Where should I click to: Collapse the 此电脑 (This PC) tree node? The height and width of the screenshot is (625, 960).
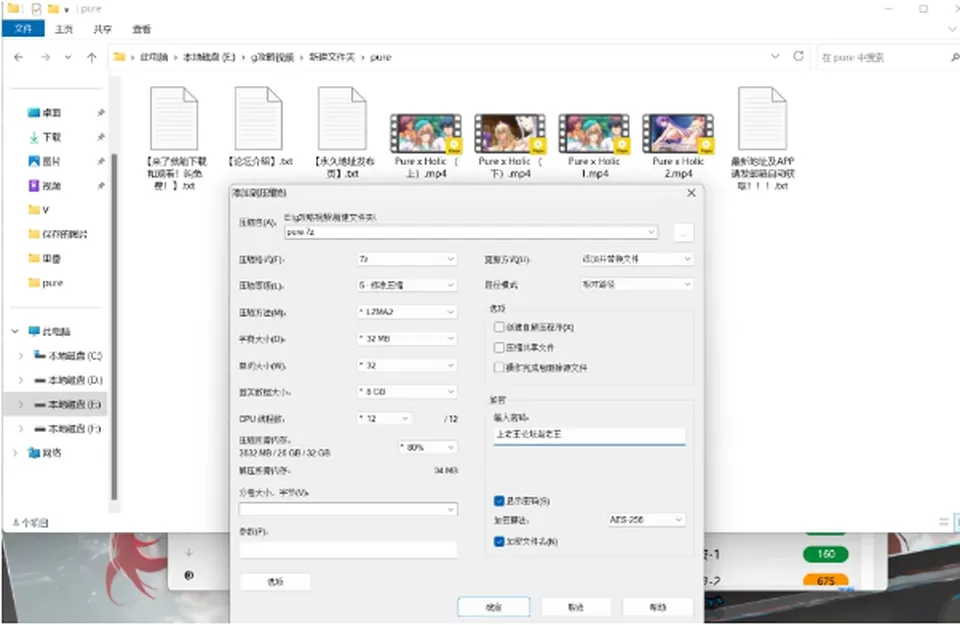point(15,331)
